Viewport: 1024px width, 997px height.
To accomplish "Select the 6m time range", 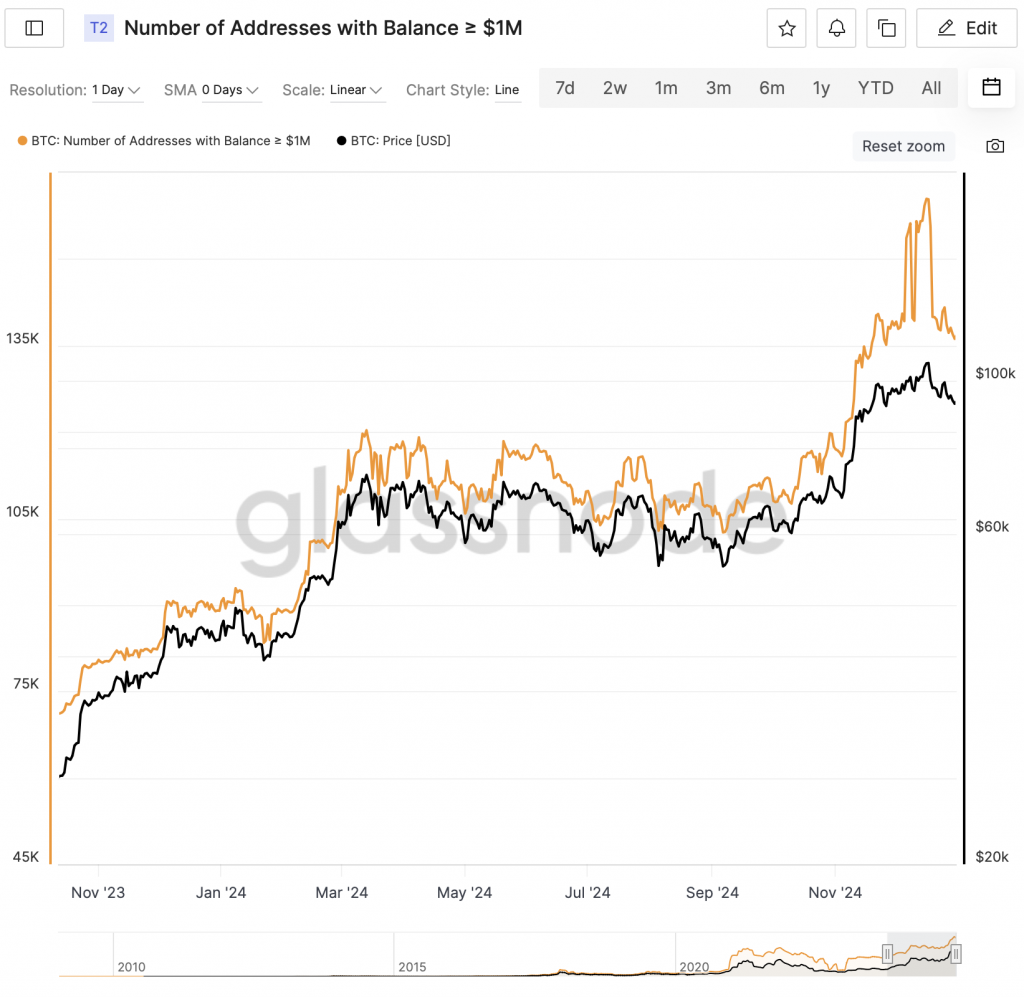I will [771, 88].
